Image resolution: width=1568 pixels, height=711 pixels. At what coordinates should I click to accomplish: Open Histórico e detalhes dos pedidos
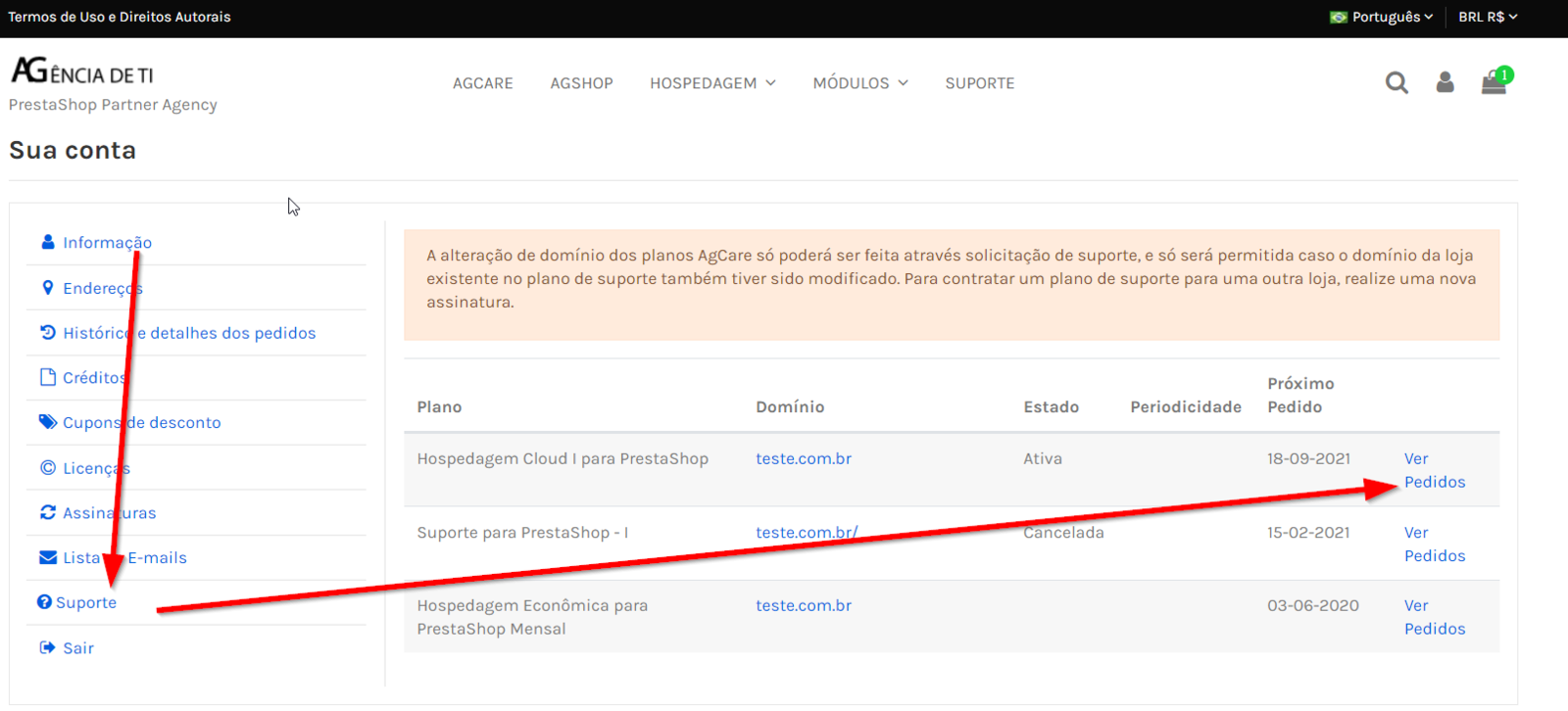[189, 333]
